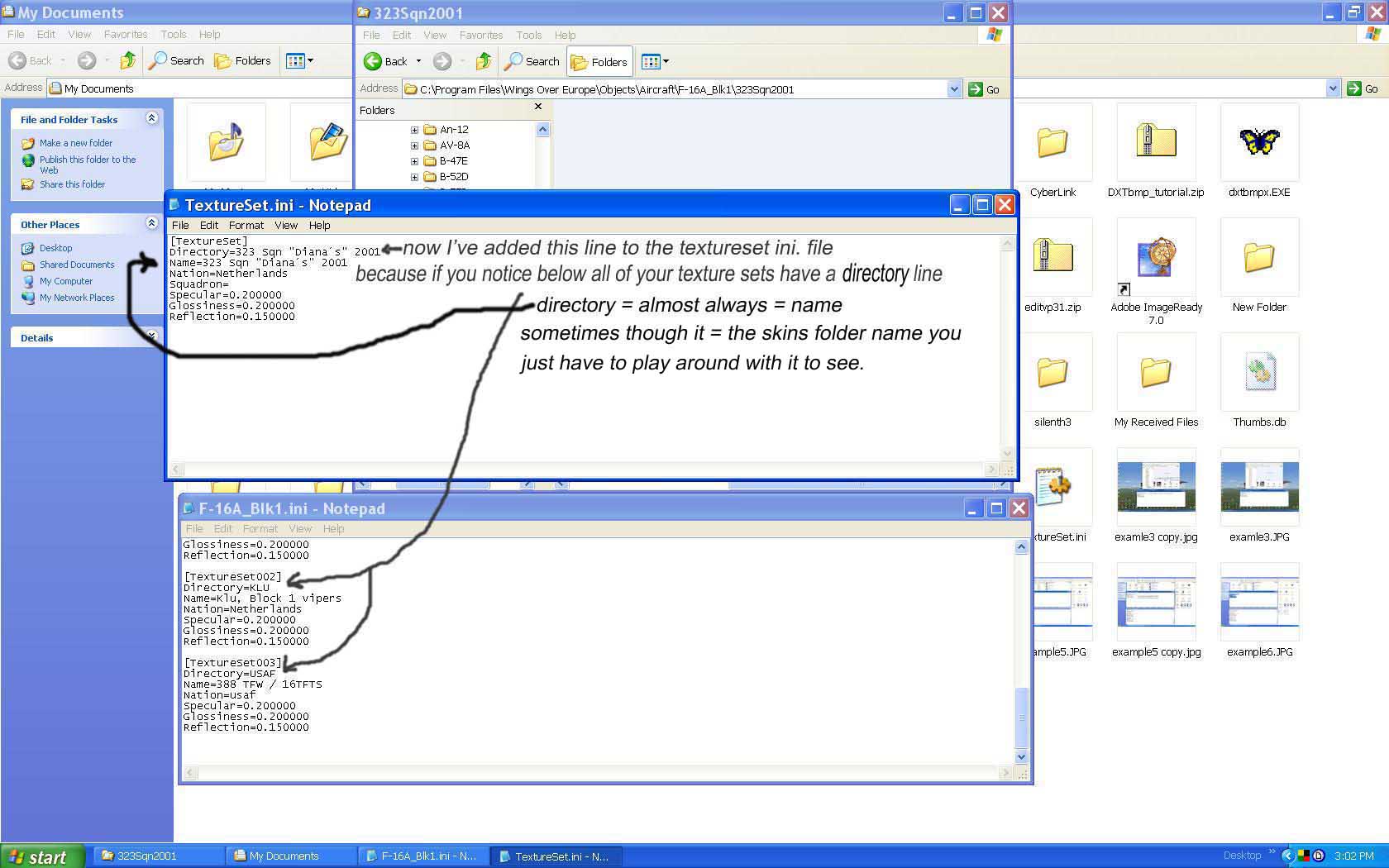1389x868 pixels.
Task: Click the Windows Start button
Action: (42, 856)
